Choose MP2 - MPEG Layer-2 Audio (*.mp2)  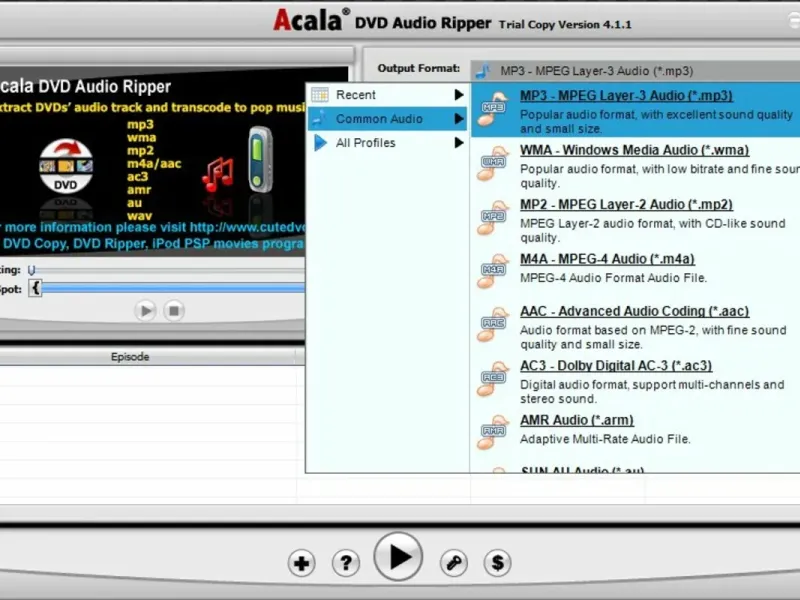pyautogui.click(x=626, y=205)
